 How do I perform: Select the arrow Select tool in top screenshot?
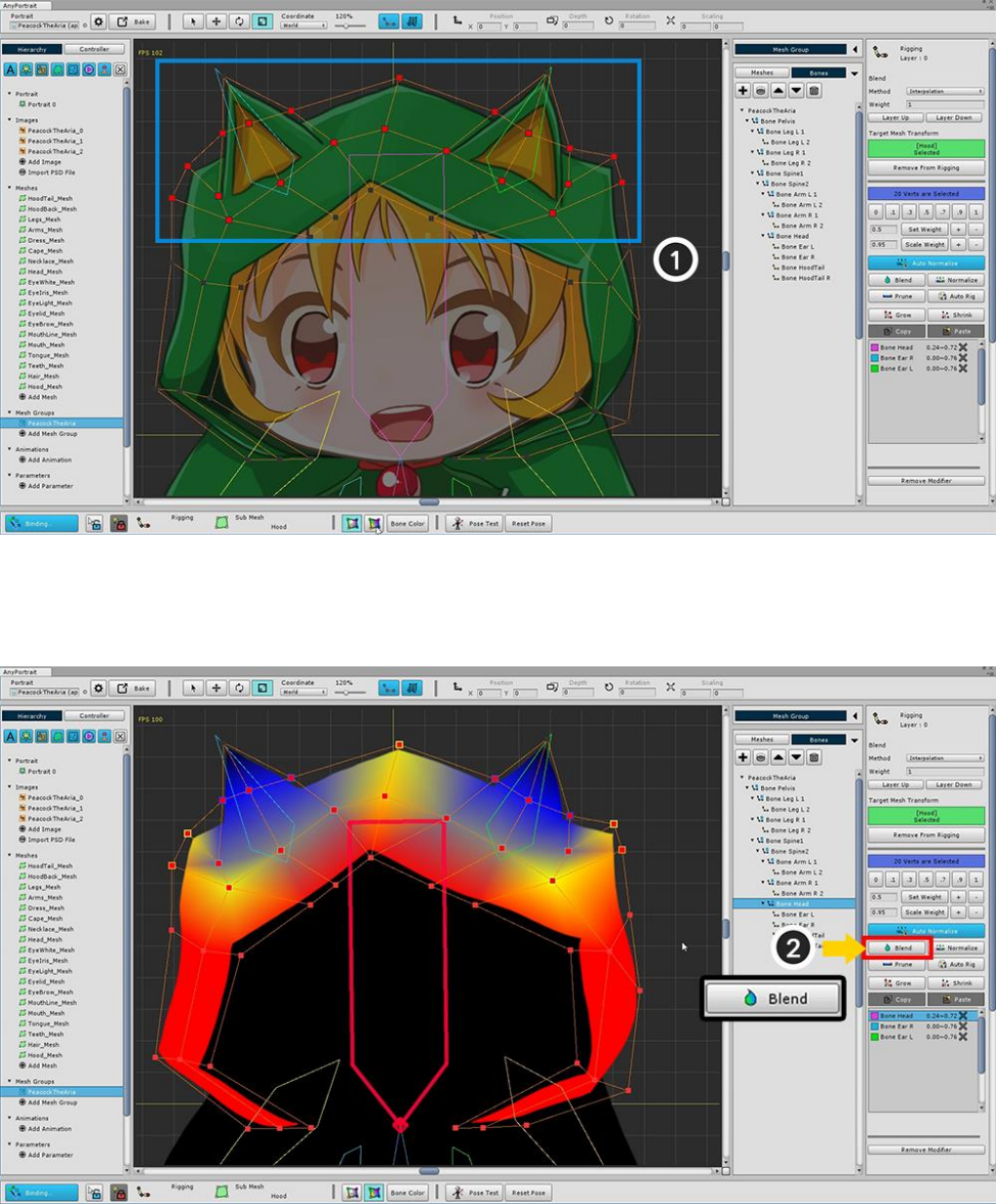coord(193,21)
